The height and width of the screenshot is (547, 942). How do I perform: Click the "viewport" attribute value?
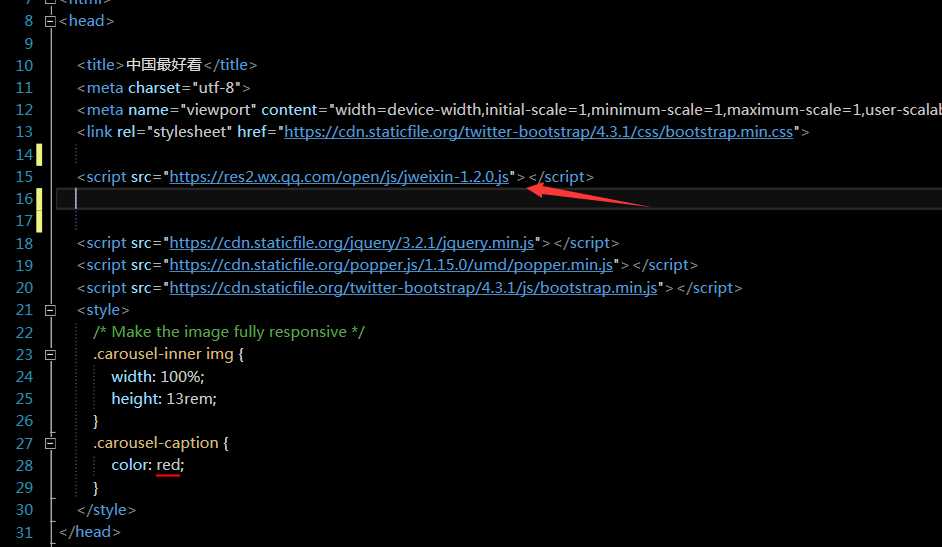(x=220, y=110)
